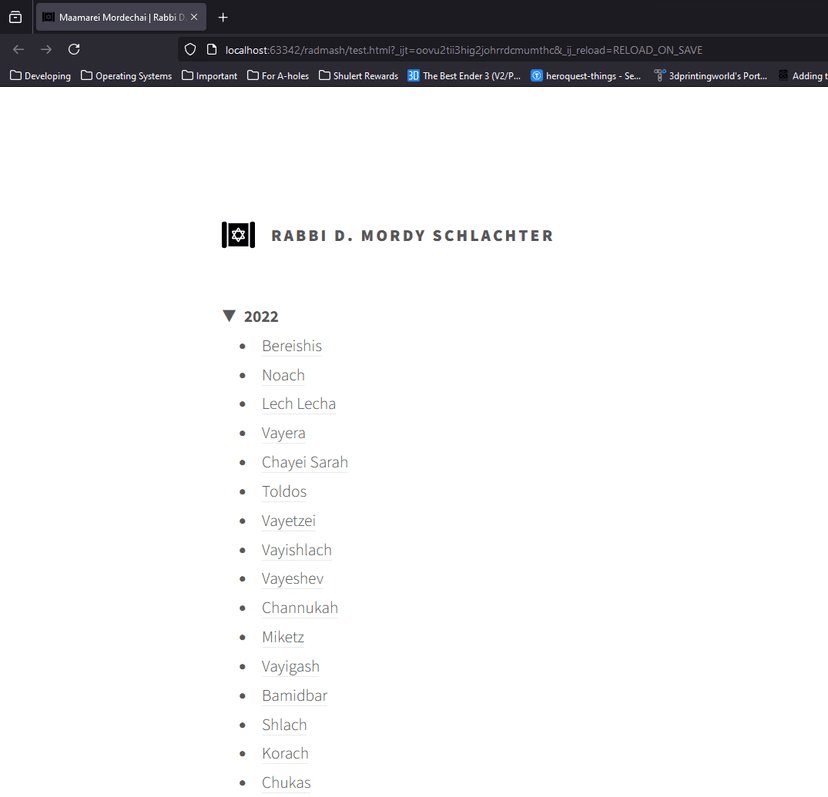Click the tracking protection shield icon

coord(190,50)
